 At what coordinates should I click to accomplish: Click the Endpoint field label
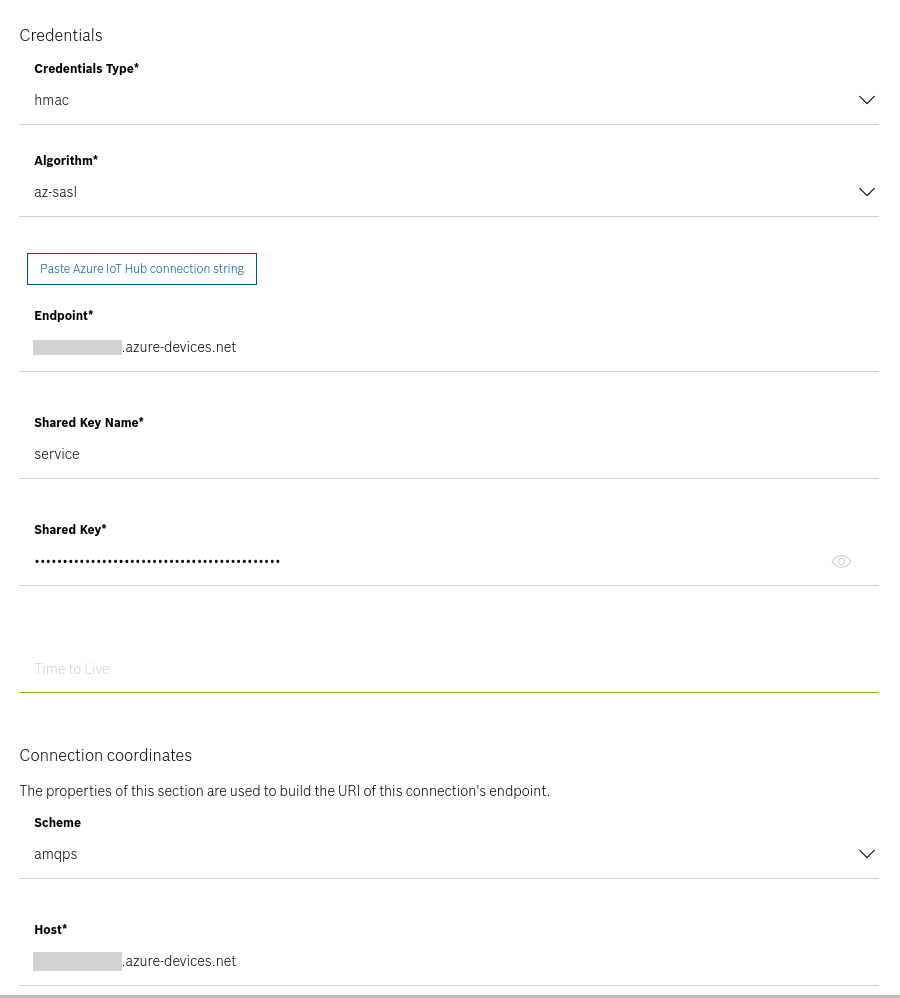pos(64,315)
